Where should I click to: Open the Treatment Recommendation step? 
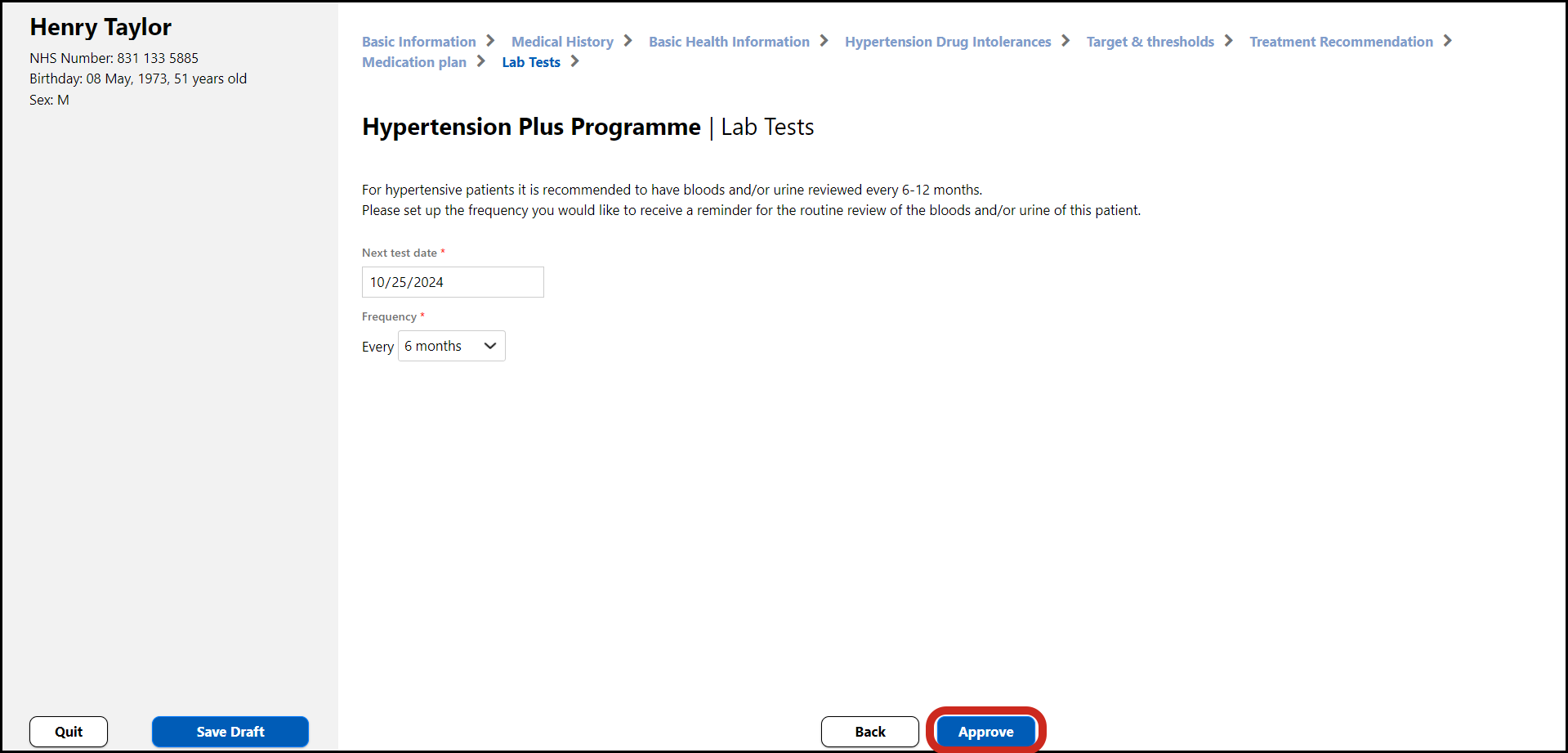1341,42
